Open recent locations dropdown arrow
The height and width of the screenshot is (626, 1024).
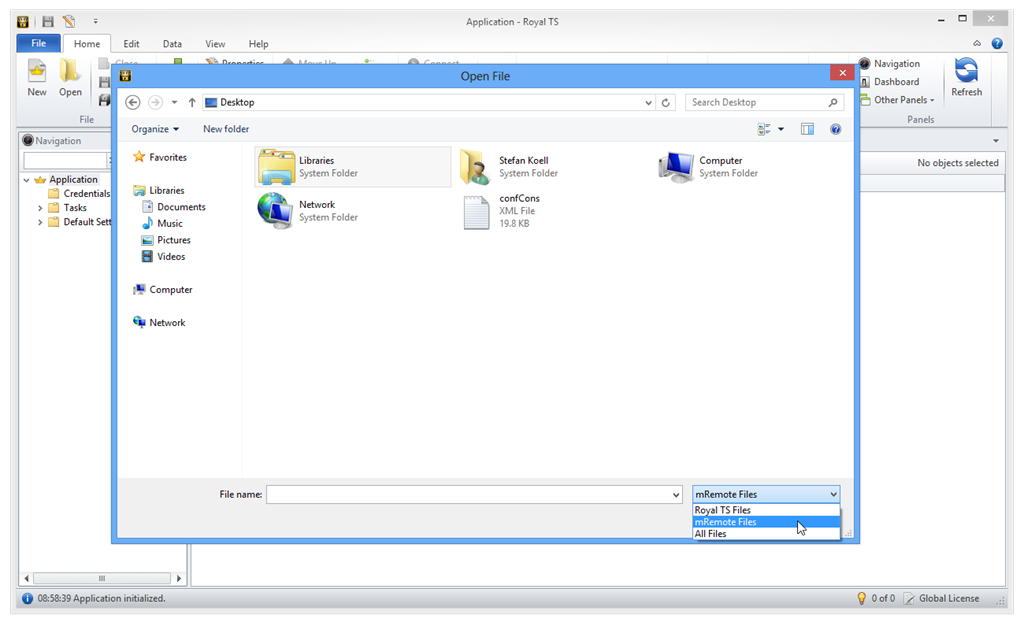tap(174, 102)
